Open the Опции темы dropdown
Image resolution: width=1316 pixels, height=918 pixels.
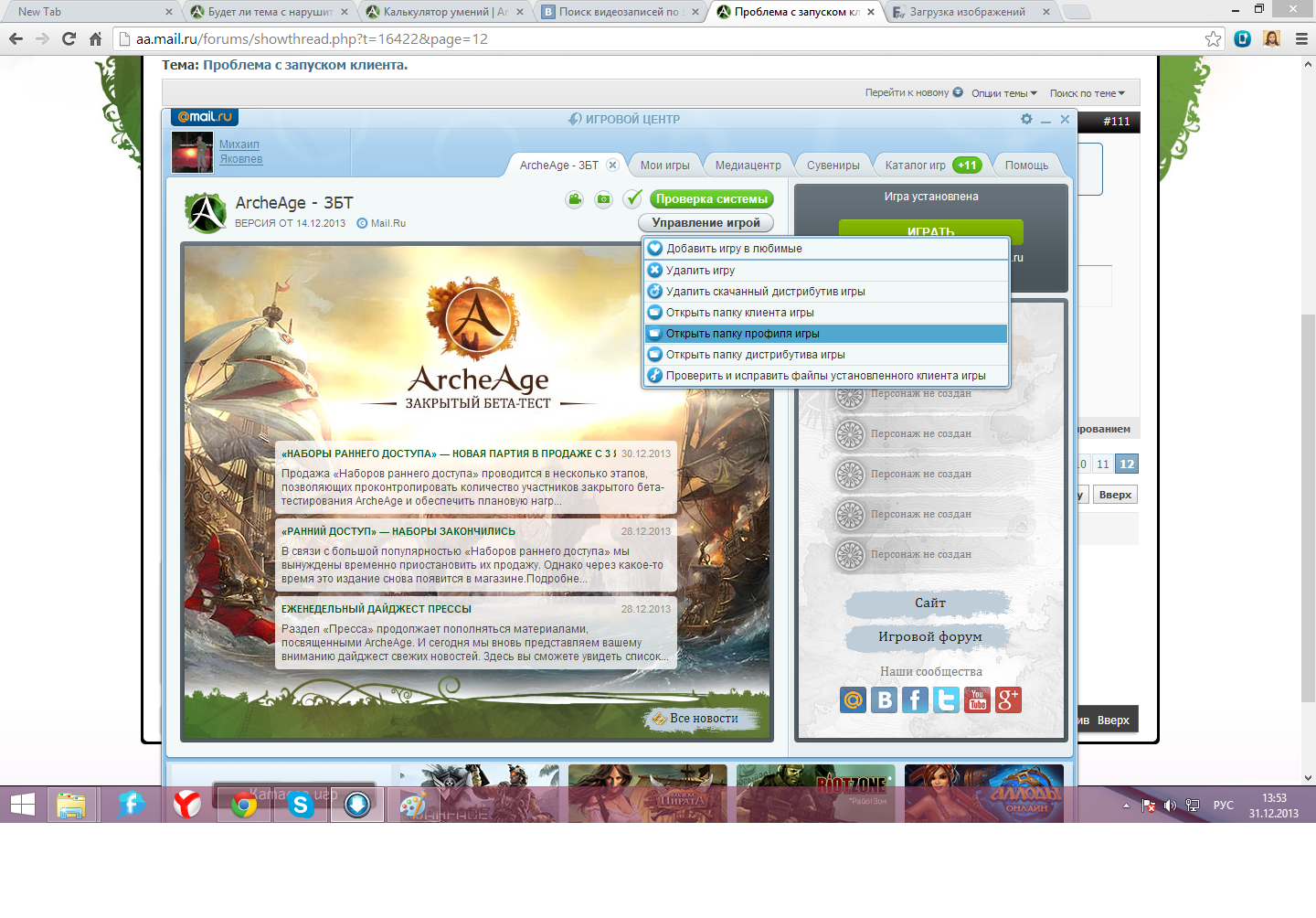1004,93
